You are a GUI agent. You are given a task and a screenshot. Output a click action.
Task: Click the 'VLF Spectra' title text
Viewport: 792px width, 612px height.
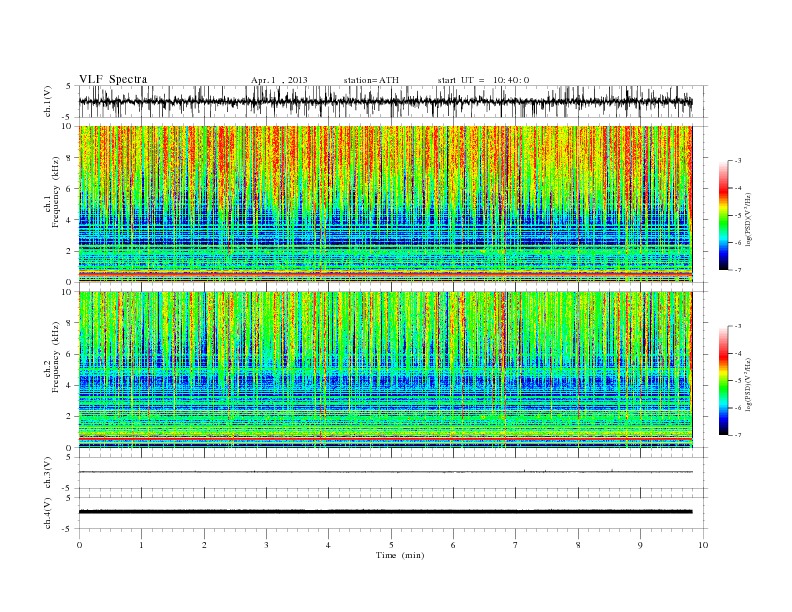pos(113,79)
